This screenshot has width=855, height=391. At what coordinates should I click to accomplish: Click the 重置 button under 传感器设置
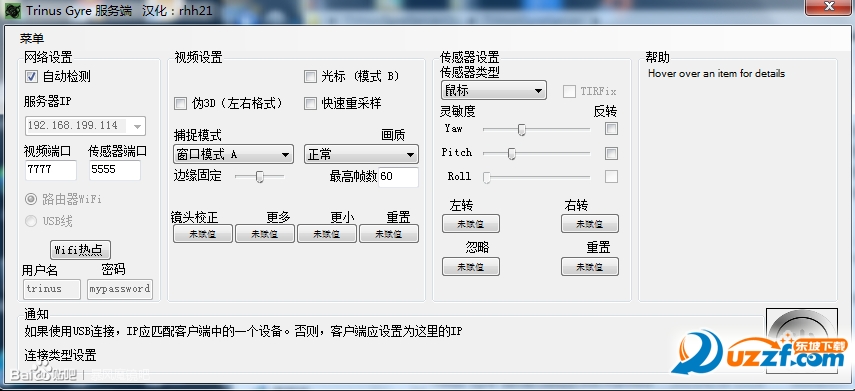tap(590, 267)
